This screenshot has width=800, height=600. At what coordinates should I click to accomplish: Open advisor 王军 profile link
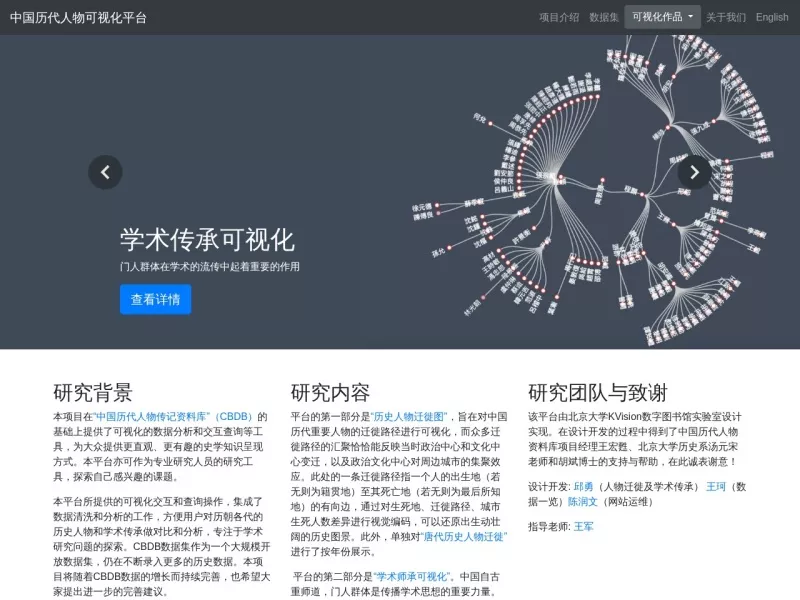(x=584, y=527)
